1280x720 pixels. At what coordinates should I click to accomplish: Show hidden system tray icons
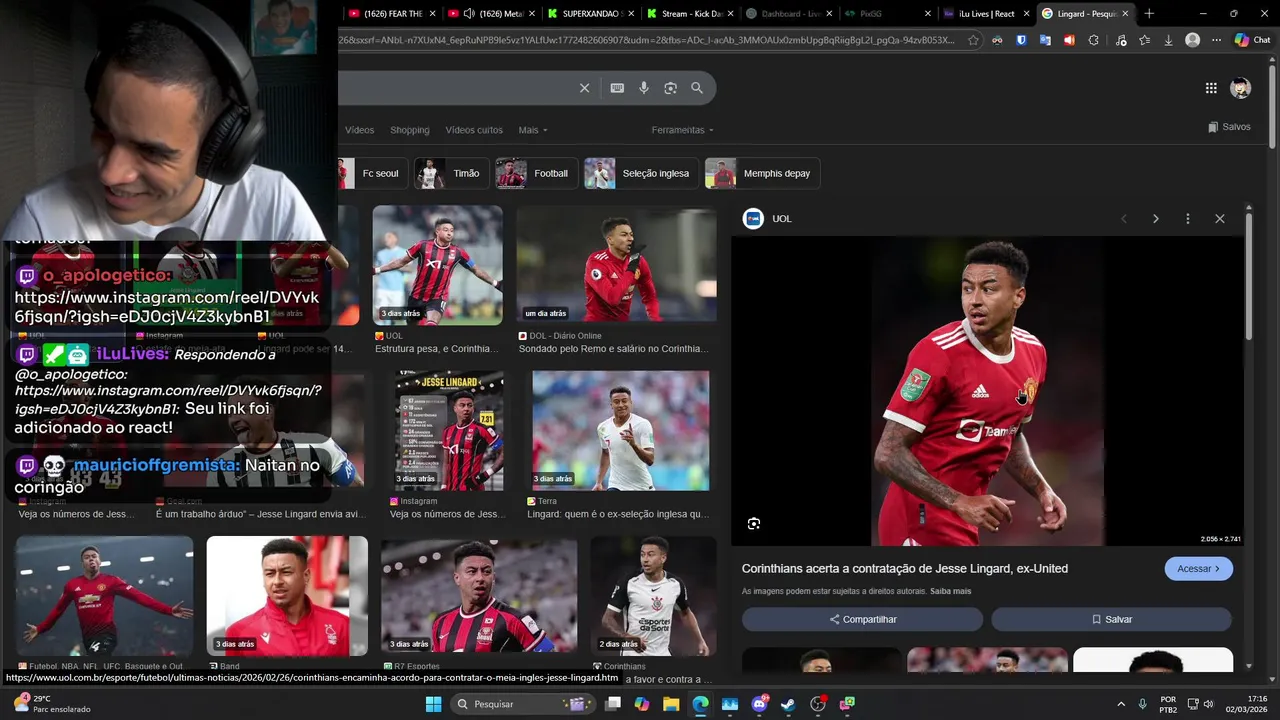click(x=1120, y=704)
